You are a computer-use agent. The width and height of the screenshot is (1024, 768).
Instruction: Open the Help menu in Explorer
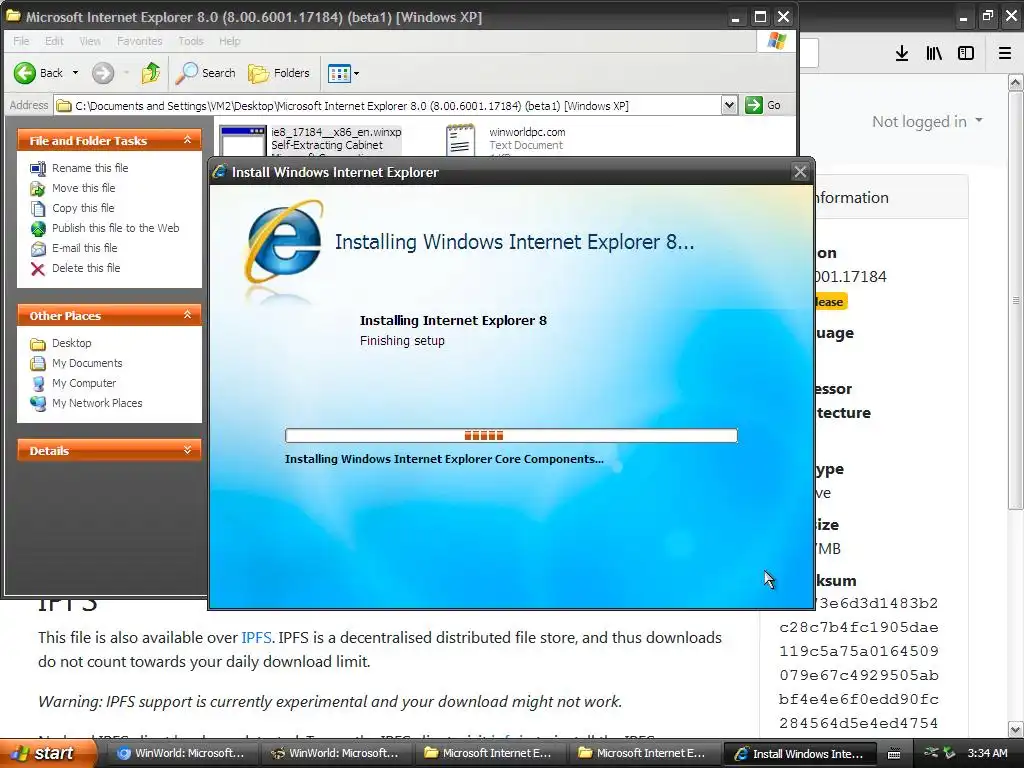(x=229, y=41)
